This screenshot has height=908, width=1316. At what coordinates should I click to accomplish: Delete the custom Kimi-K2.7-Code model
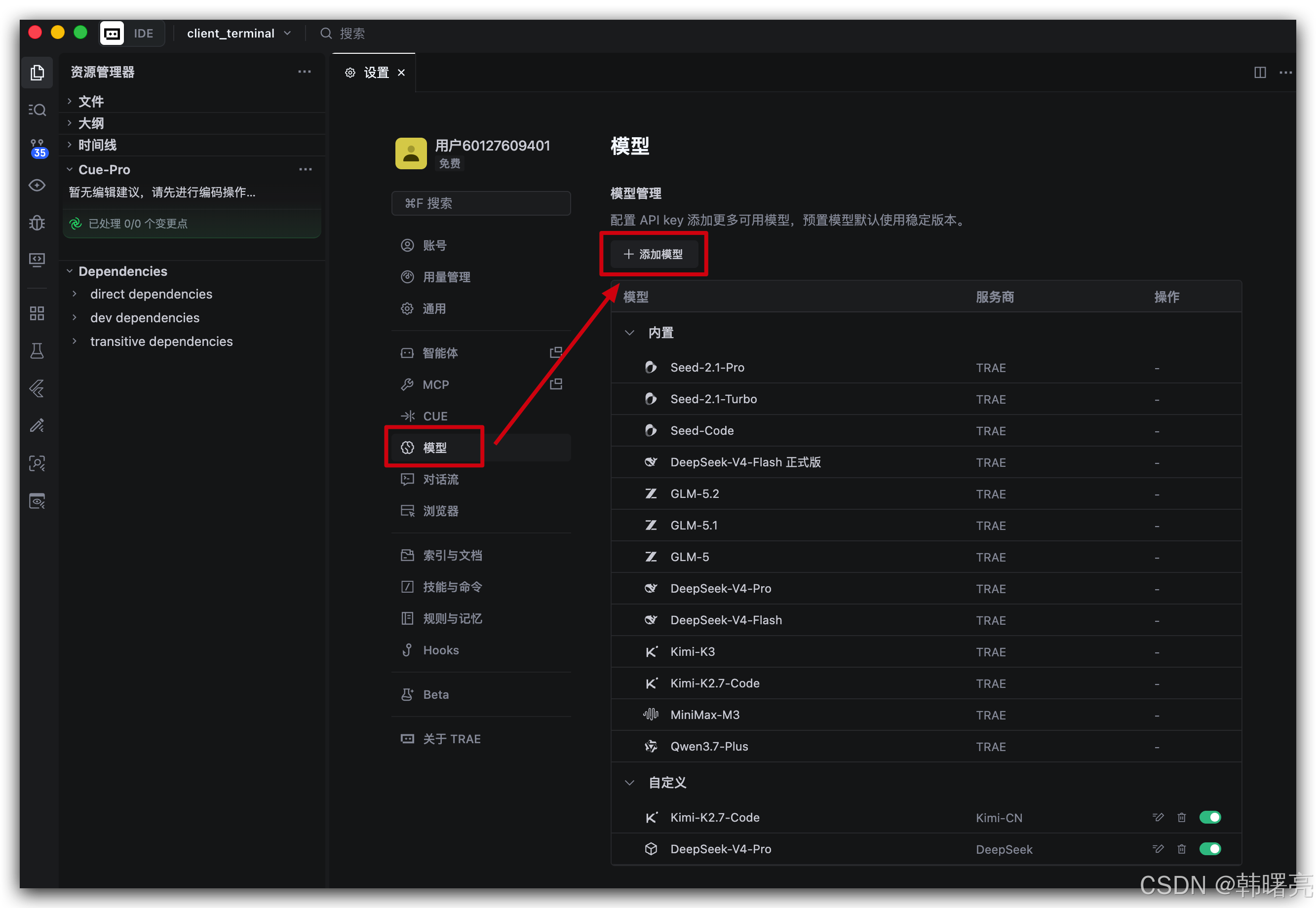[x=1181, y=817]
